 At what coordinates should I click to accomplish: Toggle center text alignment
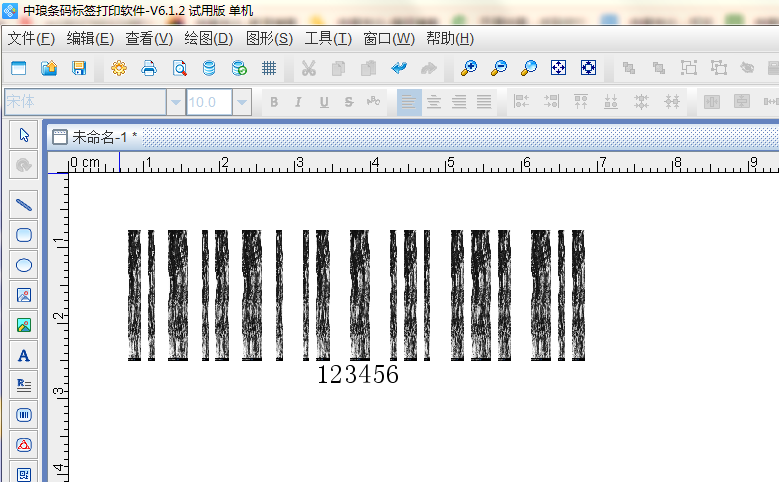click(x=434, y=102)
